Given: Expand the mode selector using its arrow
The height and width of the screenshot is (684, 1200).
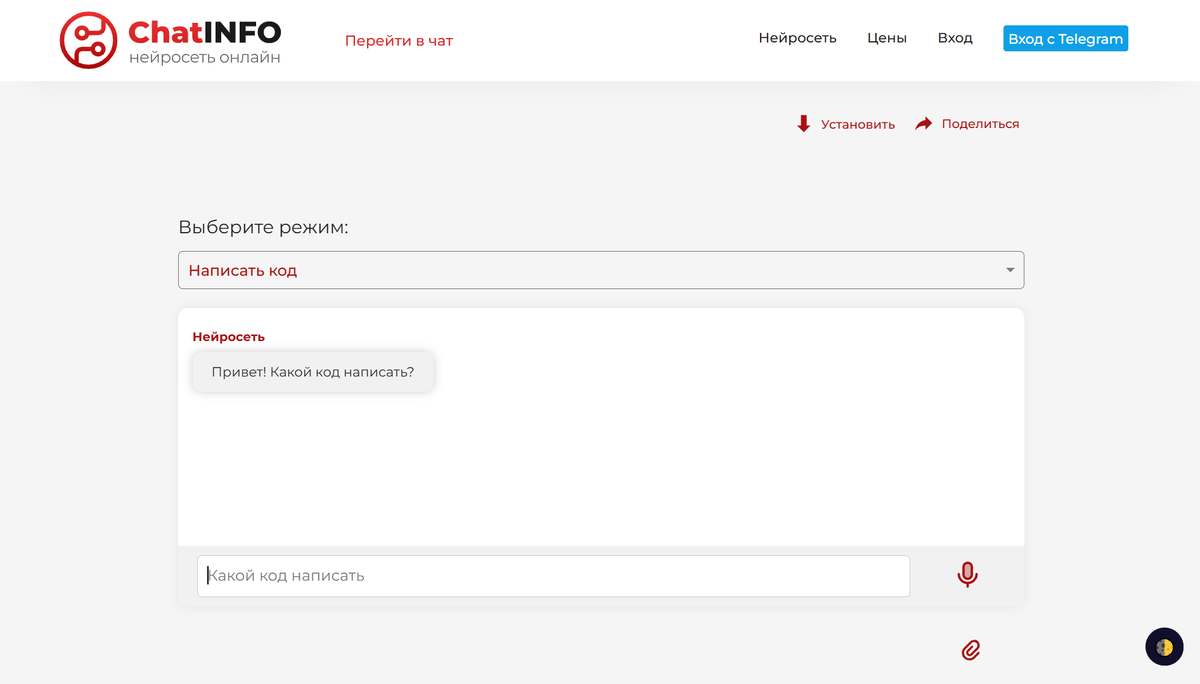Looking at the screenshot, I should pyautogui.click(x=1010, y=270).
